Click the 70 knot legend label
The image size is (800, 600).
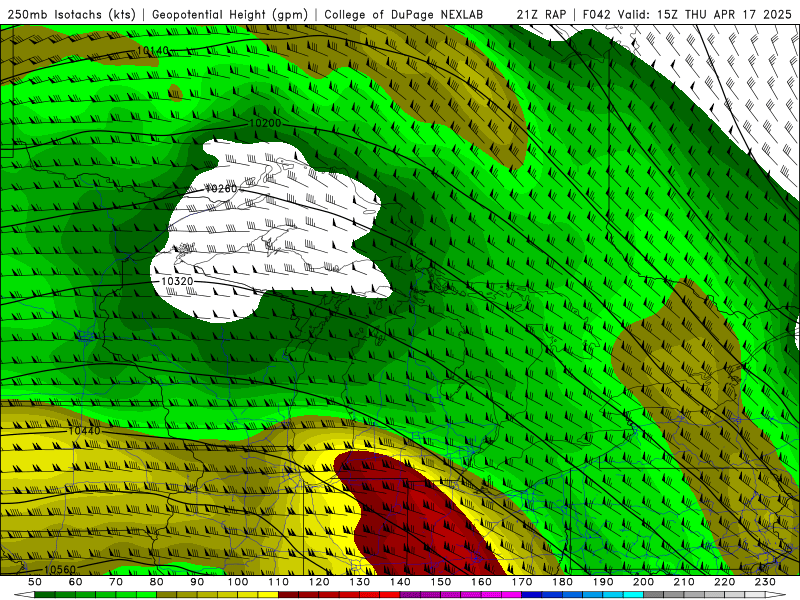(116, 582)
